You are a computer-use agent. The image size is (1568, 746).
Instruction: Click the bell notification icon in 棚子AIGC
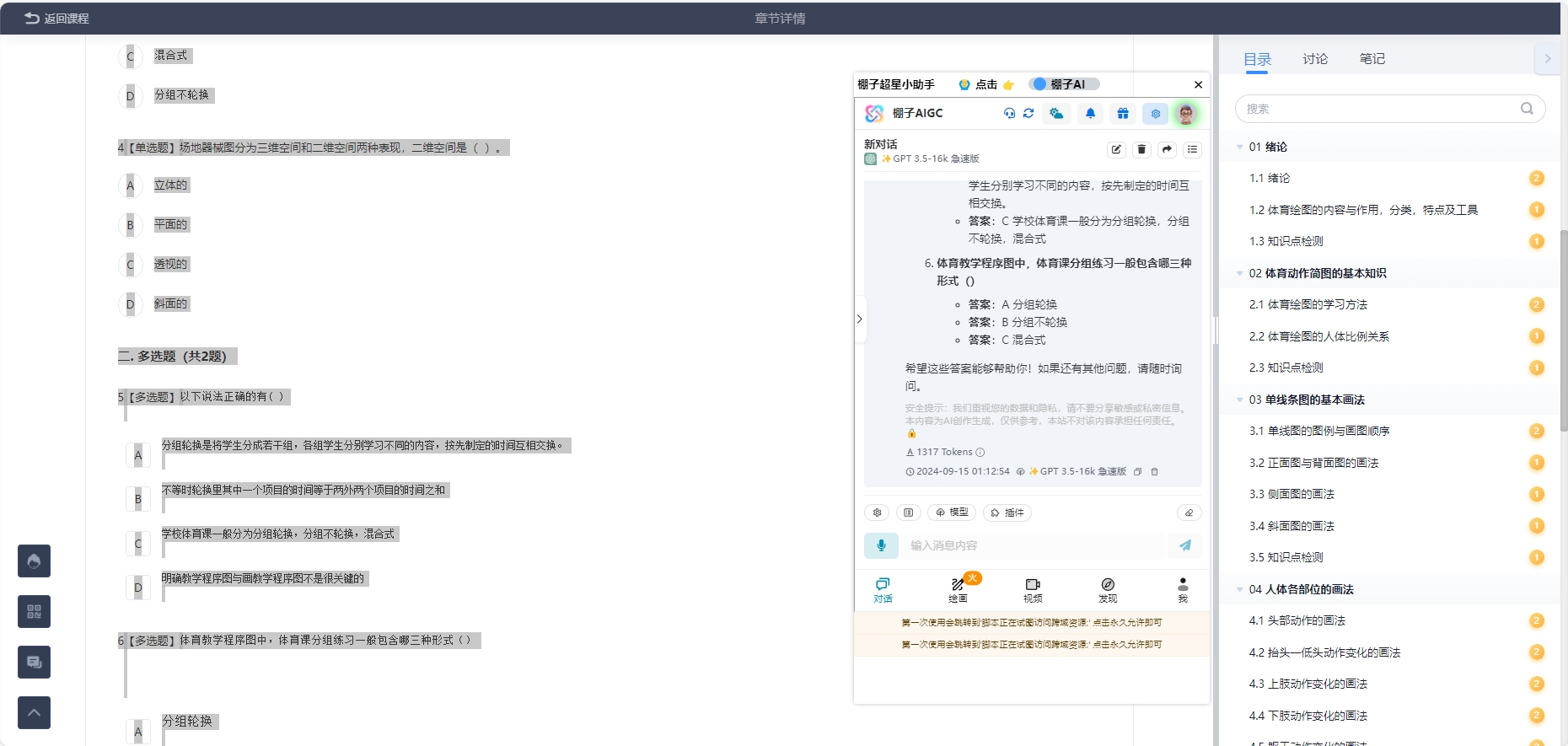point(1090,114)
